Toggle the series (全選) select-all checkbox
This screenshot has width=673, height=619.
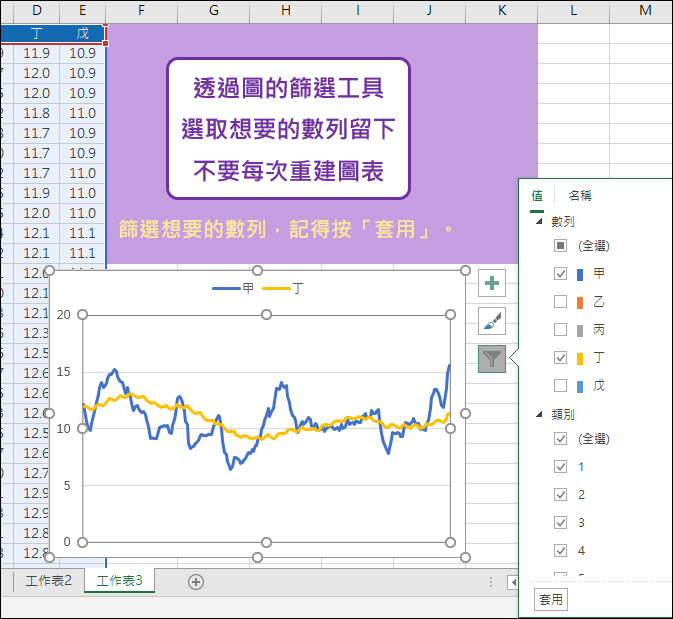[560, 246]
